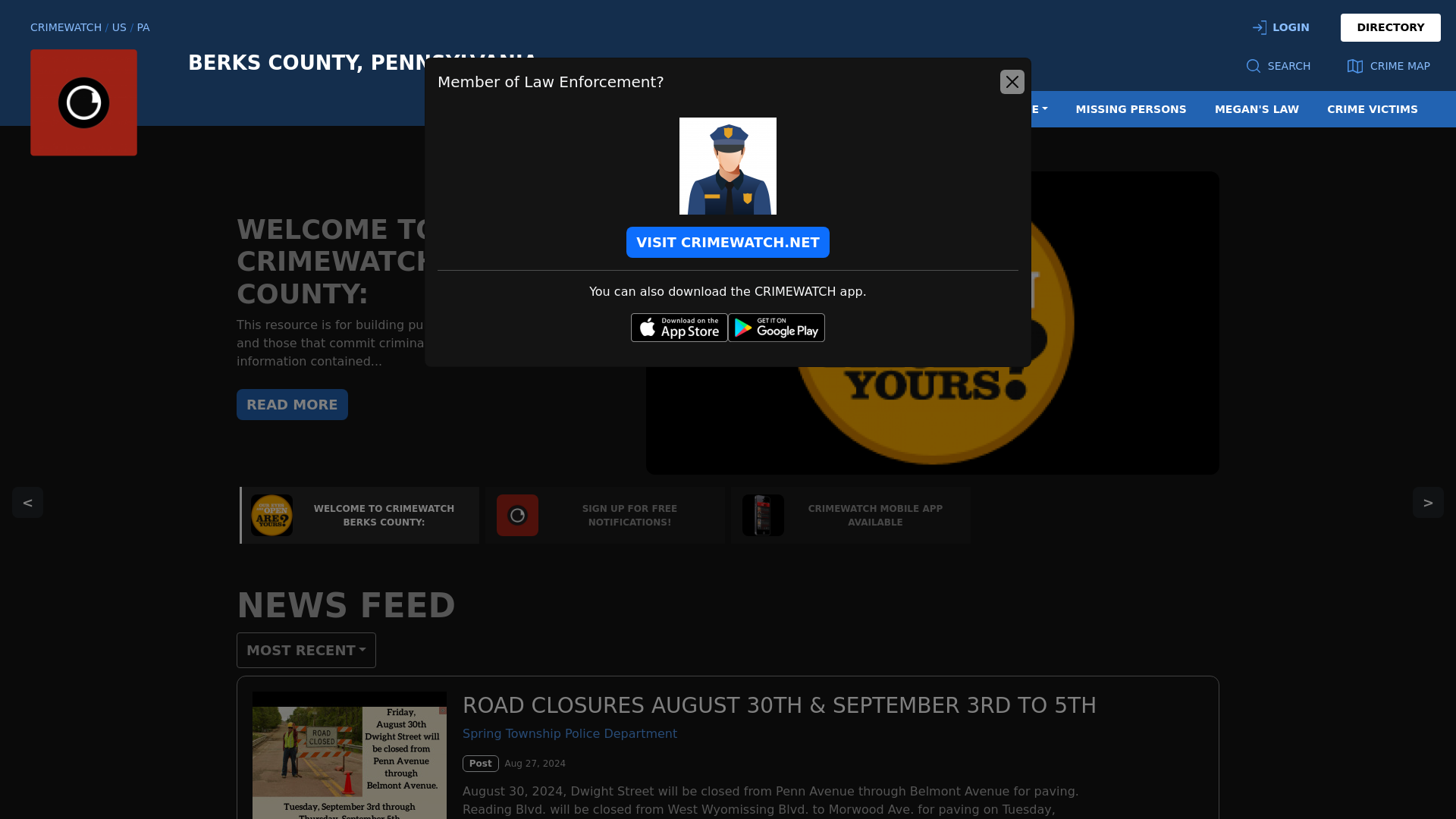Go to next carousel slide
The image size is (1456, 819).
coord(1428,502)
